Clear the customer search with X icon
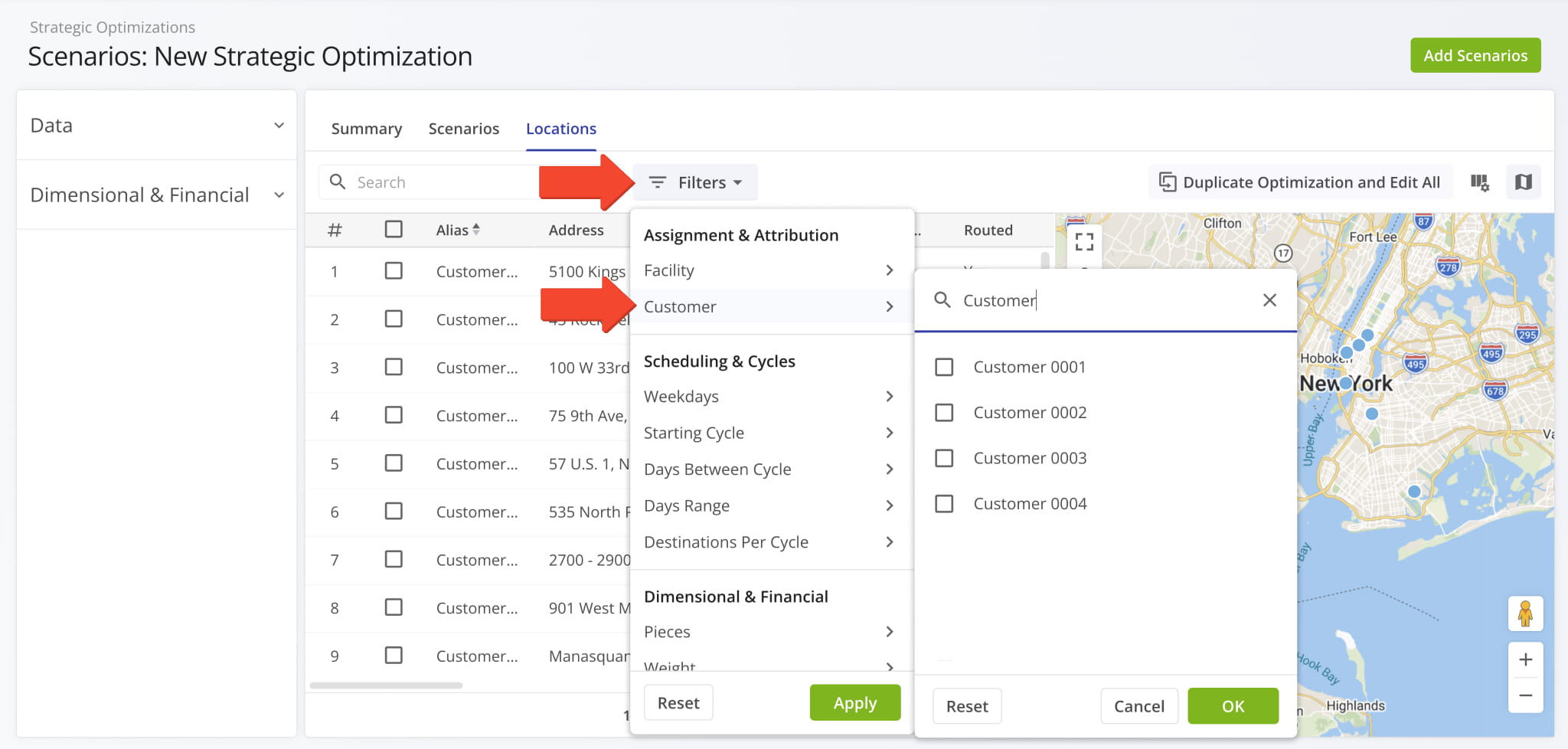The width and height of the screenshot is (1568, 749). tap(1269, 300)
